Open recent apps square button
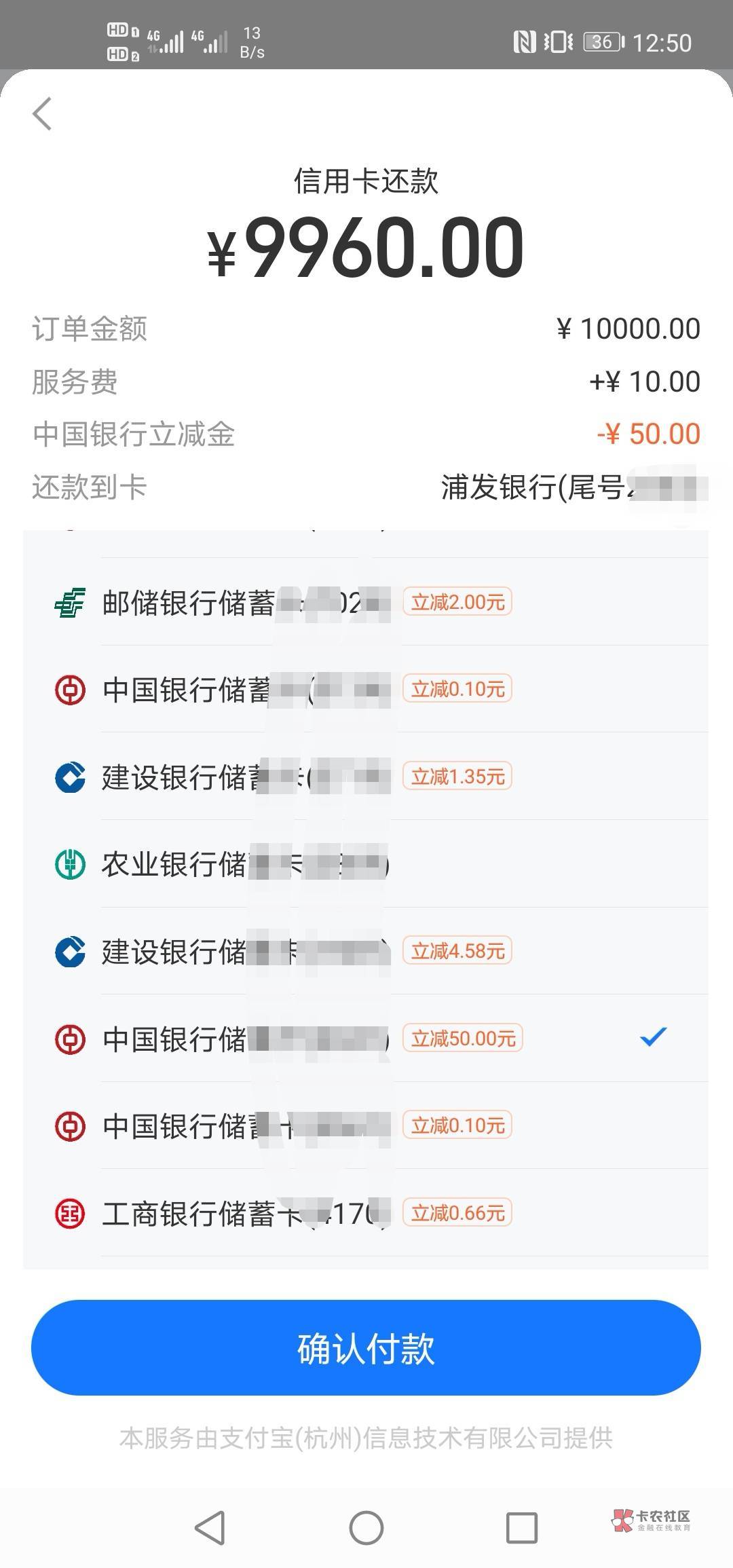The image size is (733, 1568). (522, 1527)
